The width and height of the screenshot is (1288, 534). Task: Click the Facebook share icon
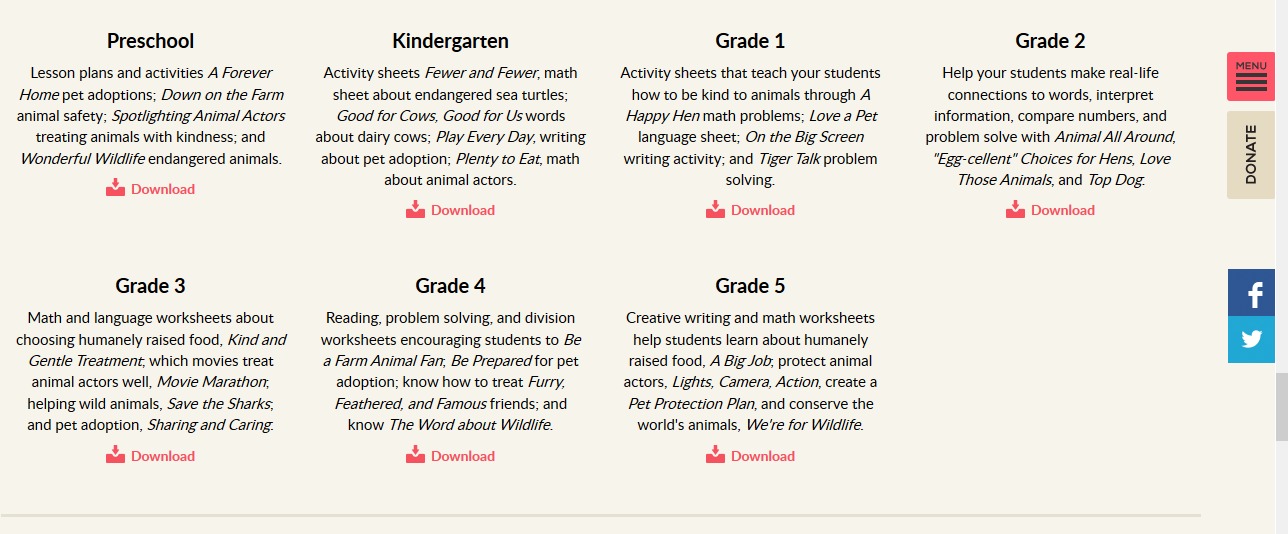pos(1251,293)
